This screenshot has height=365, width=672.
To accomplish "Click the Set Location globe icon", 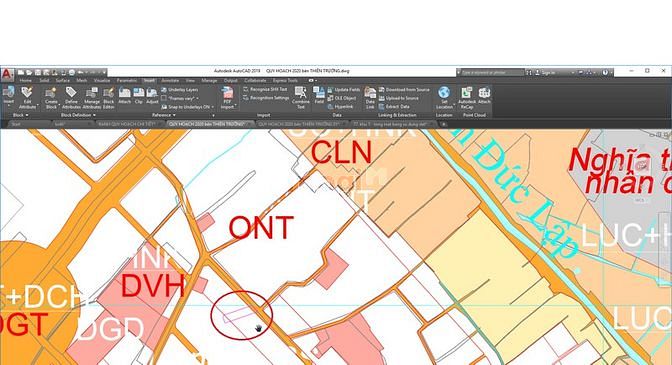I will [444, 93].
